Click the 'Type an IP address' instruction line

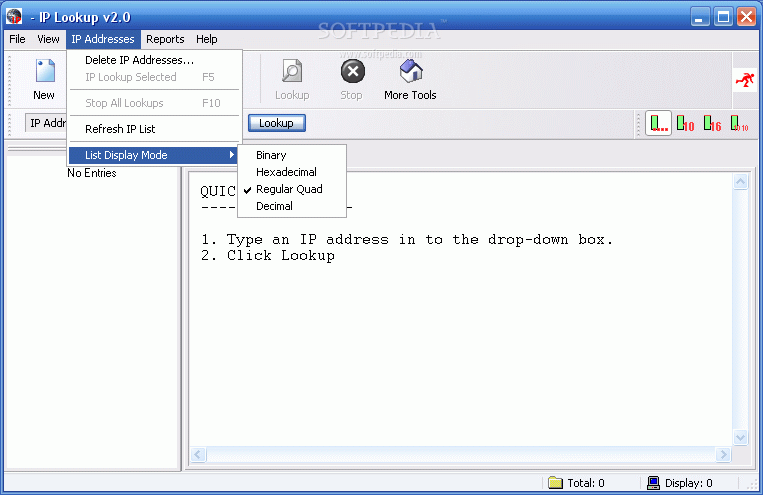click(407, 239)
